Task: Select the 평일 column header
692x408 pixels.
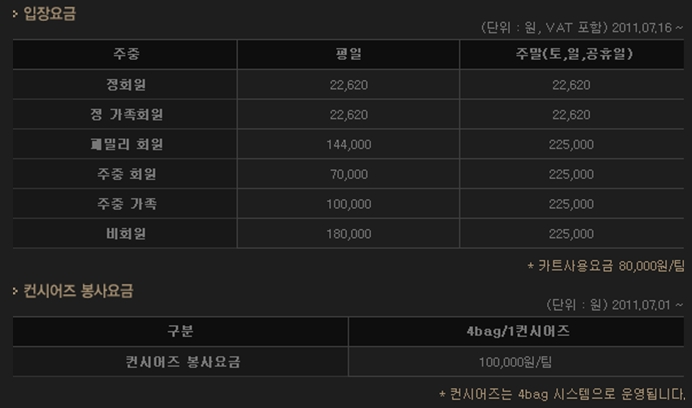Action: 349,54
